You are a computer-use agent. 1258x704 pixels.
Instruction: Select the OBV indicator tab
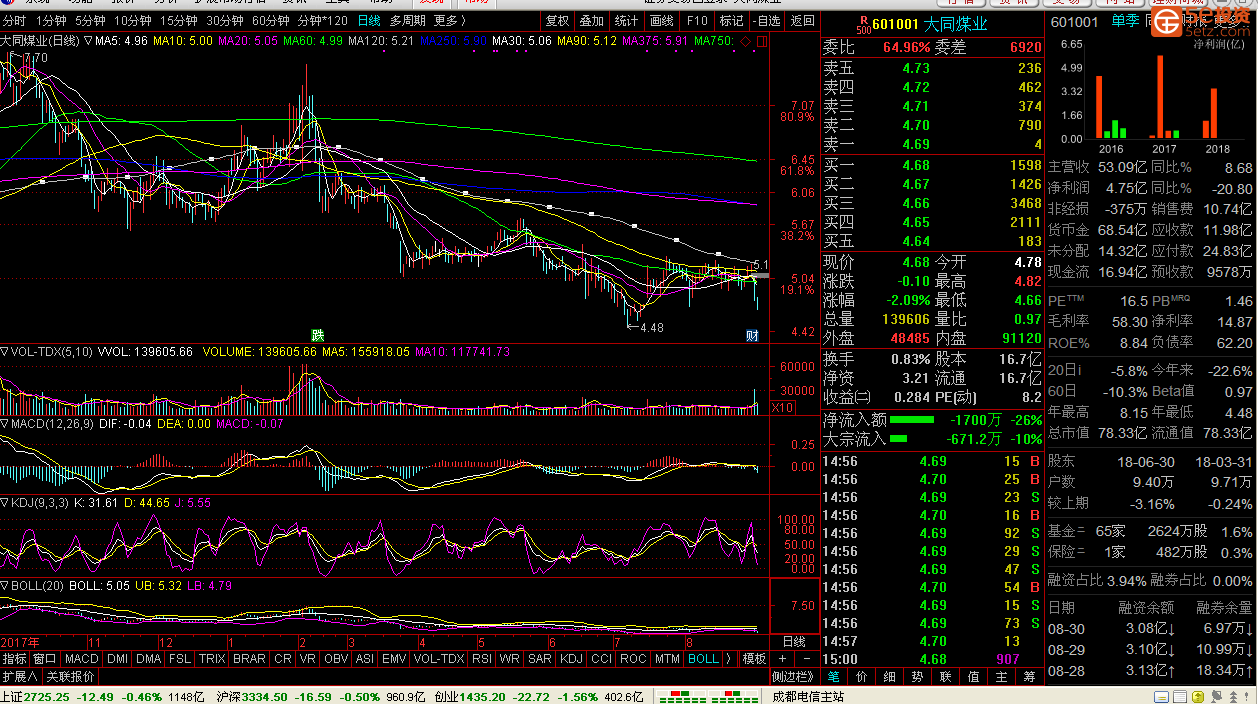point(336,659)
